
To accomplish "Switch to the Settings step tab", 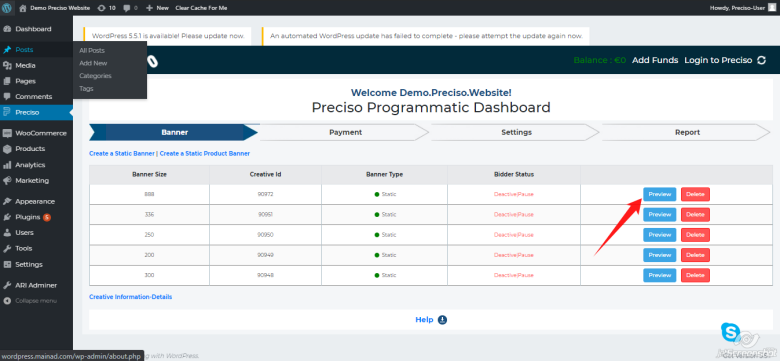I will [516, 132].
